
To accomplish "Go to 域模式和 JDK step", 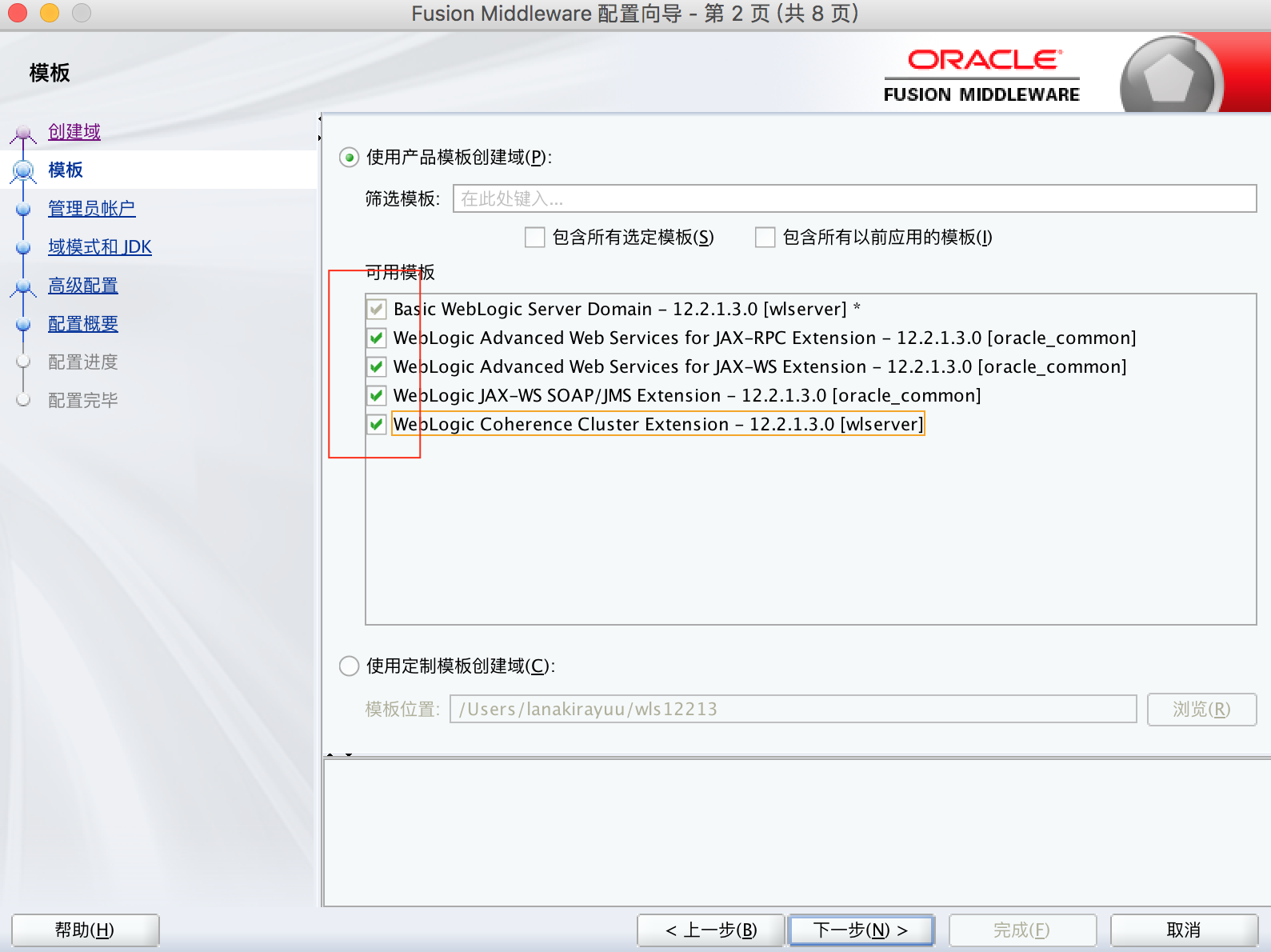I will 100,247.
